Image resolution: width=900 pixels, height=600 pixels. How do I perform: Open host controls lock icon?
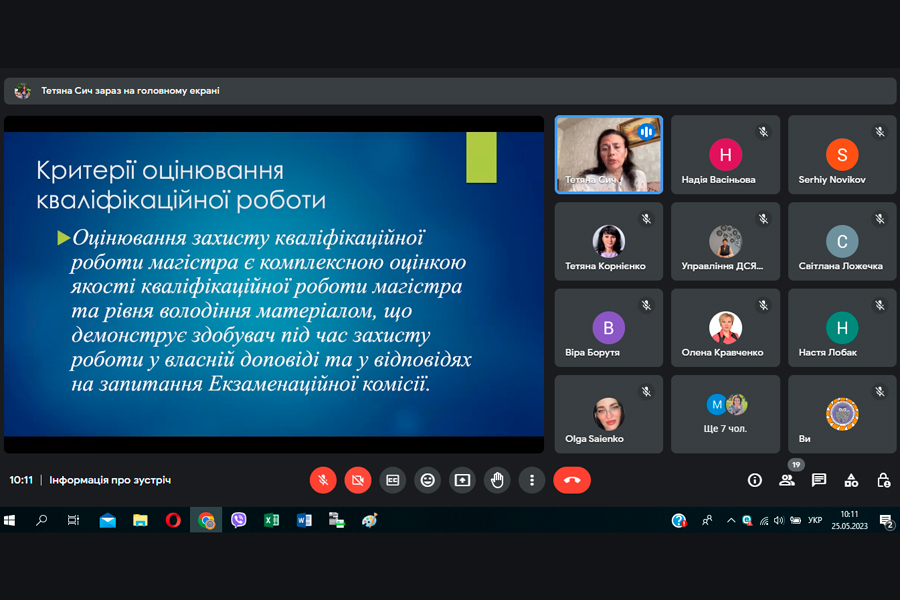click(x=883, y=480)
